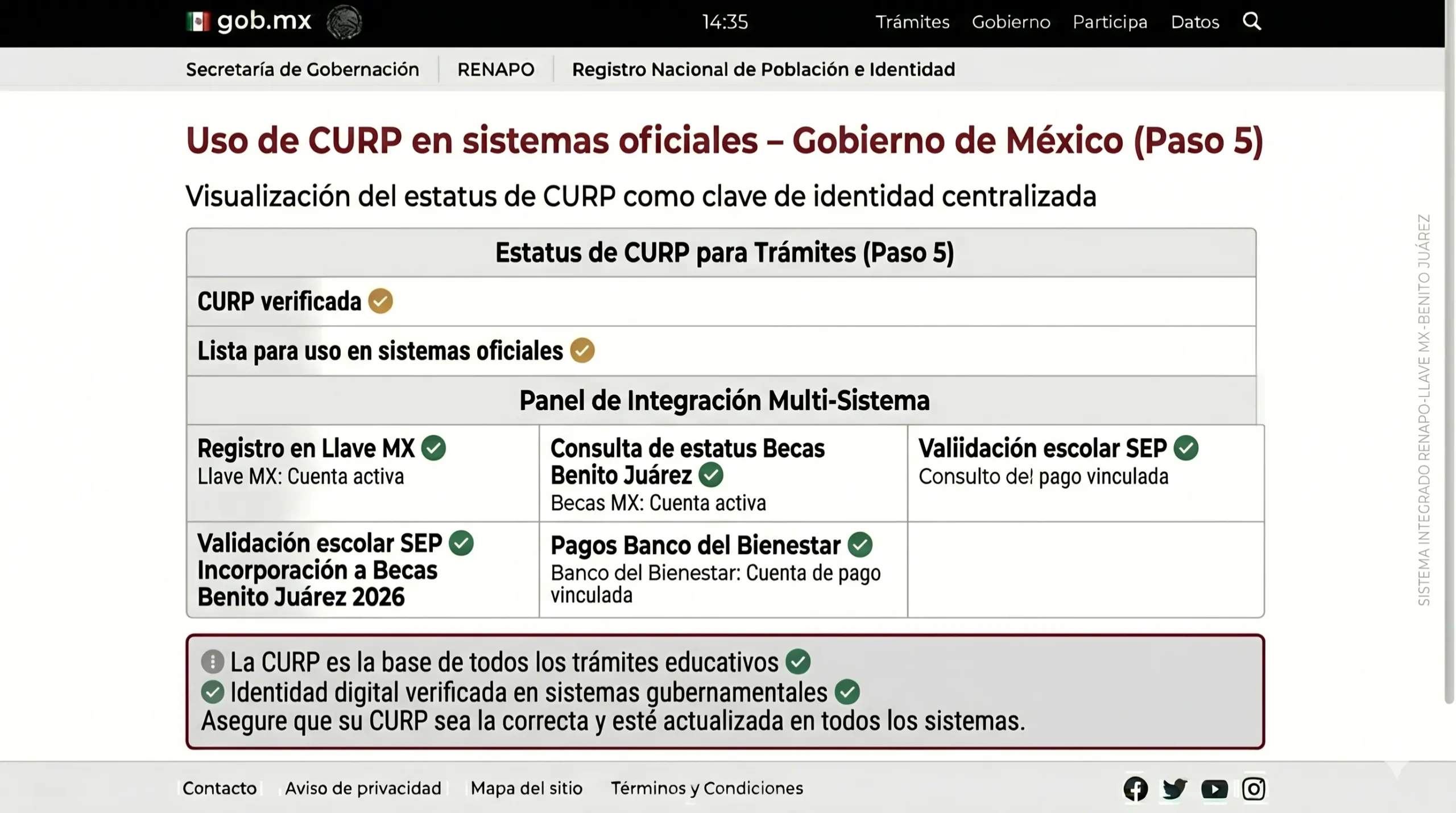The width and height of the screenshot is (1456, 813).
Task: Click green check after Becas Benito Juárez
Action: coord(711,474)
